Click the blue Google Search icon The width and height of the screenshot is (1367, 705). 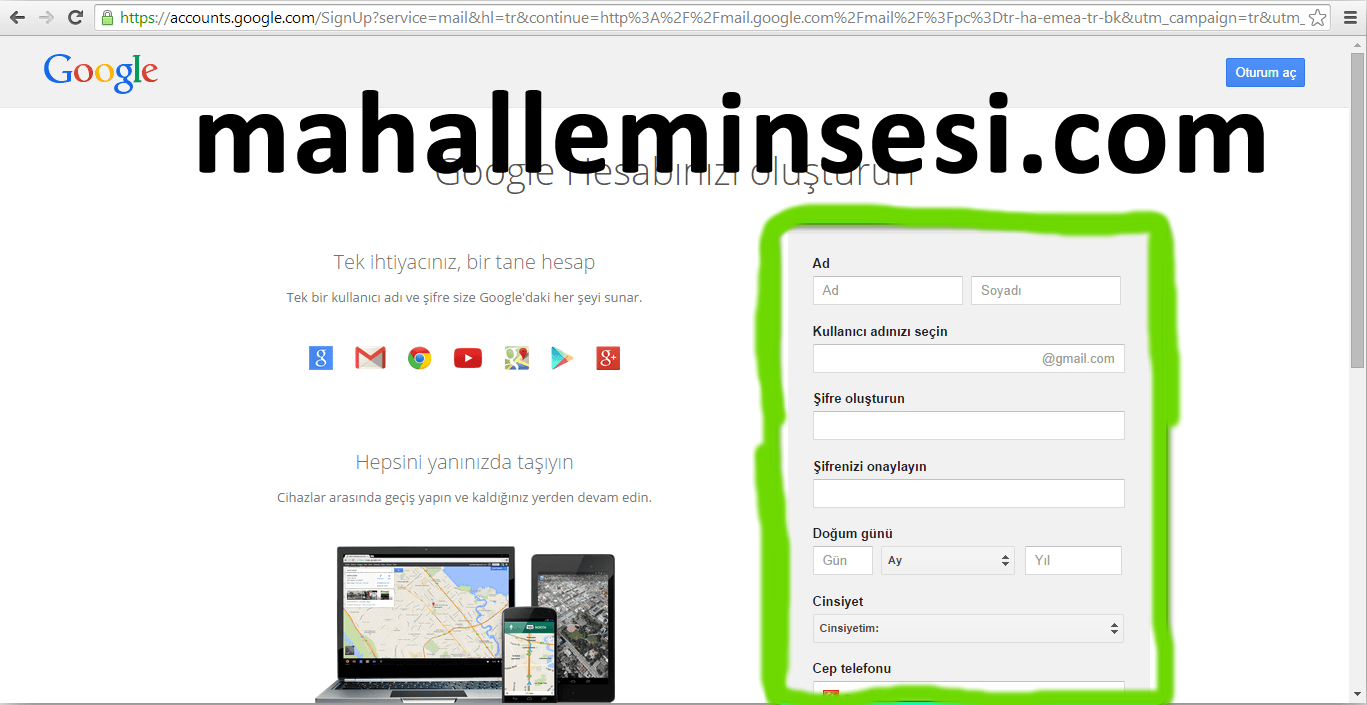pos(321,358)
